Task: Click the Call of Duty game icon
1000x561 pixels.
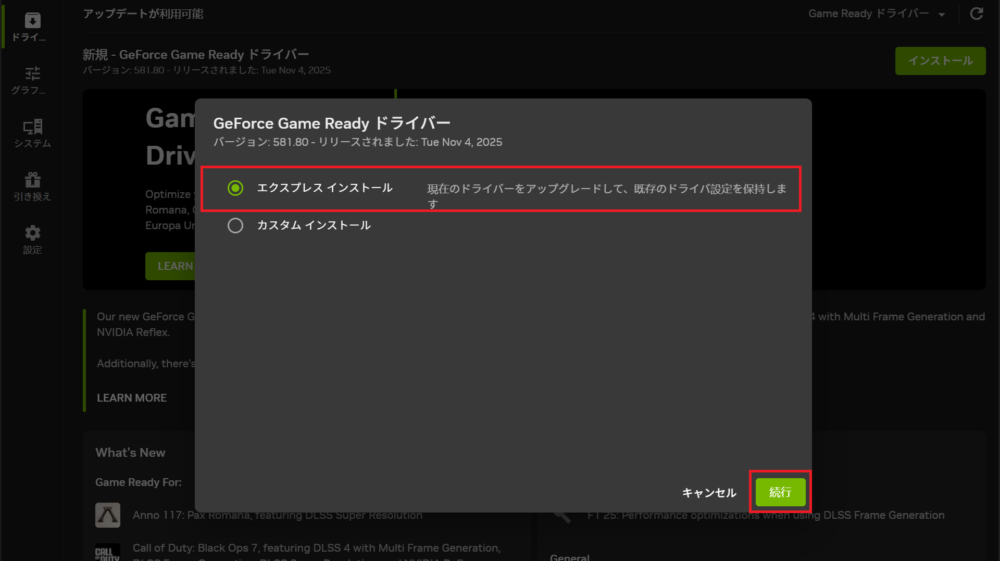Action: tap(108, 553)
